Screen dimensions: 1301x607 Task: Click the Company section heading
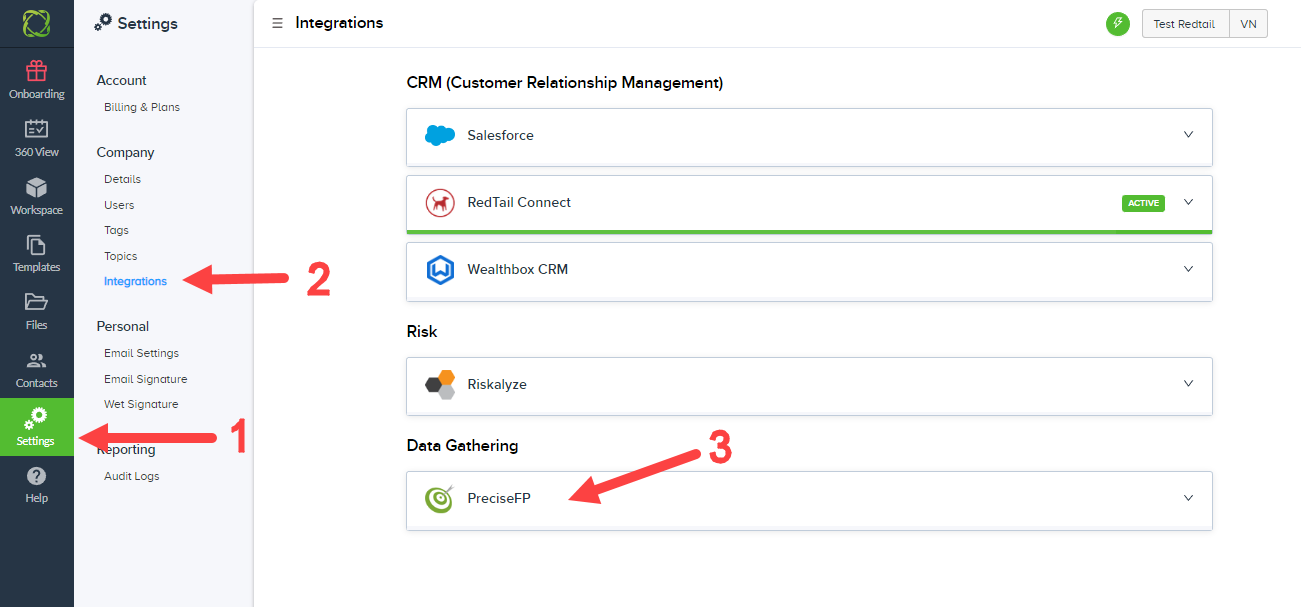[125, 153]
